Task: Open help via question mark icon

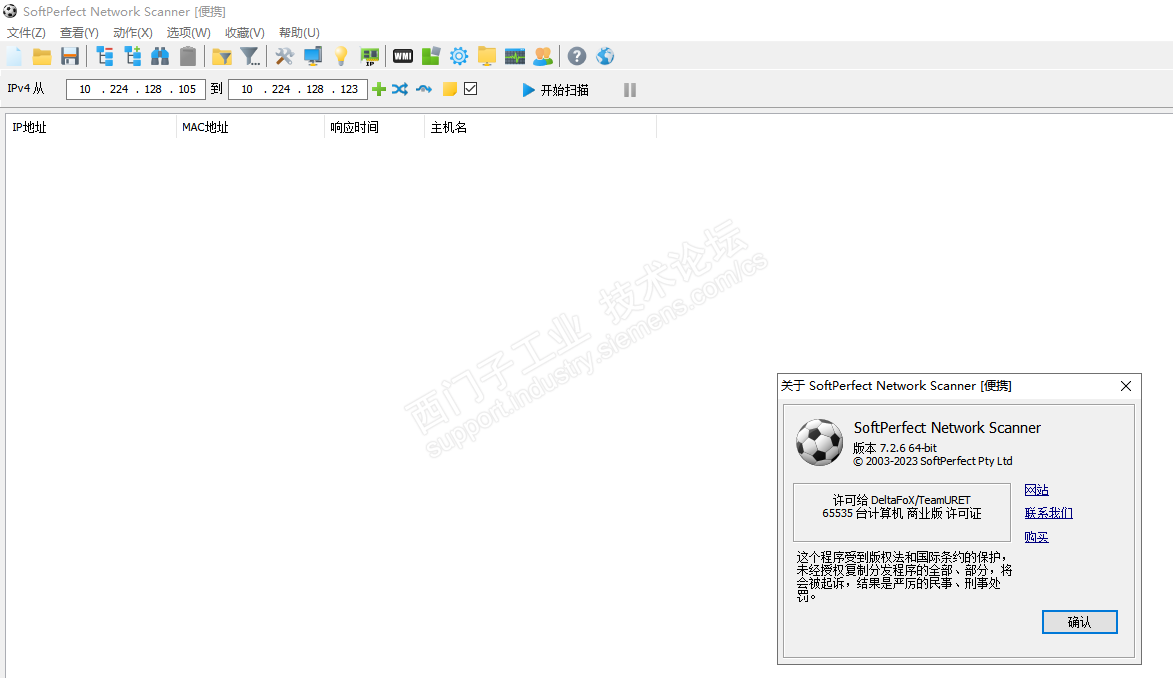Action: pos(577,56)
